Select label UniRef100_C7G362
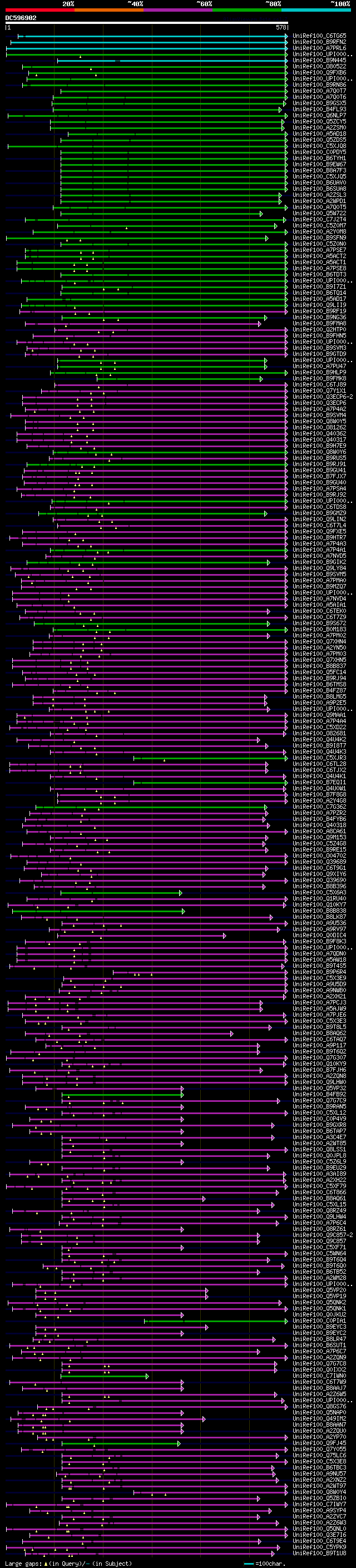The width and height of the screenshot is (356, 1568). tap(319, 807)
